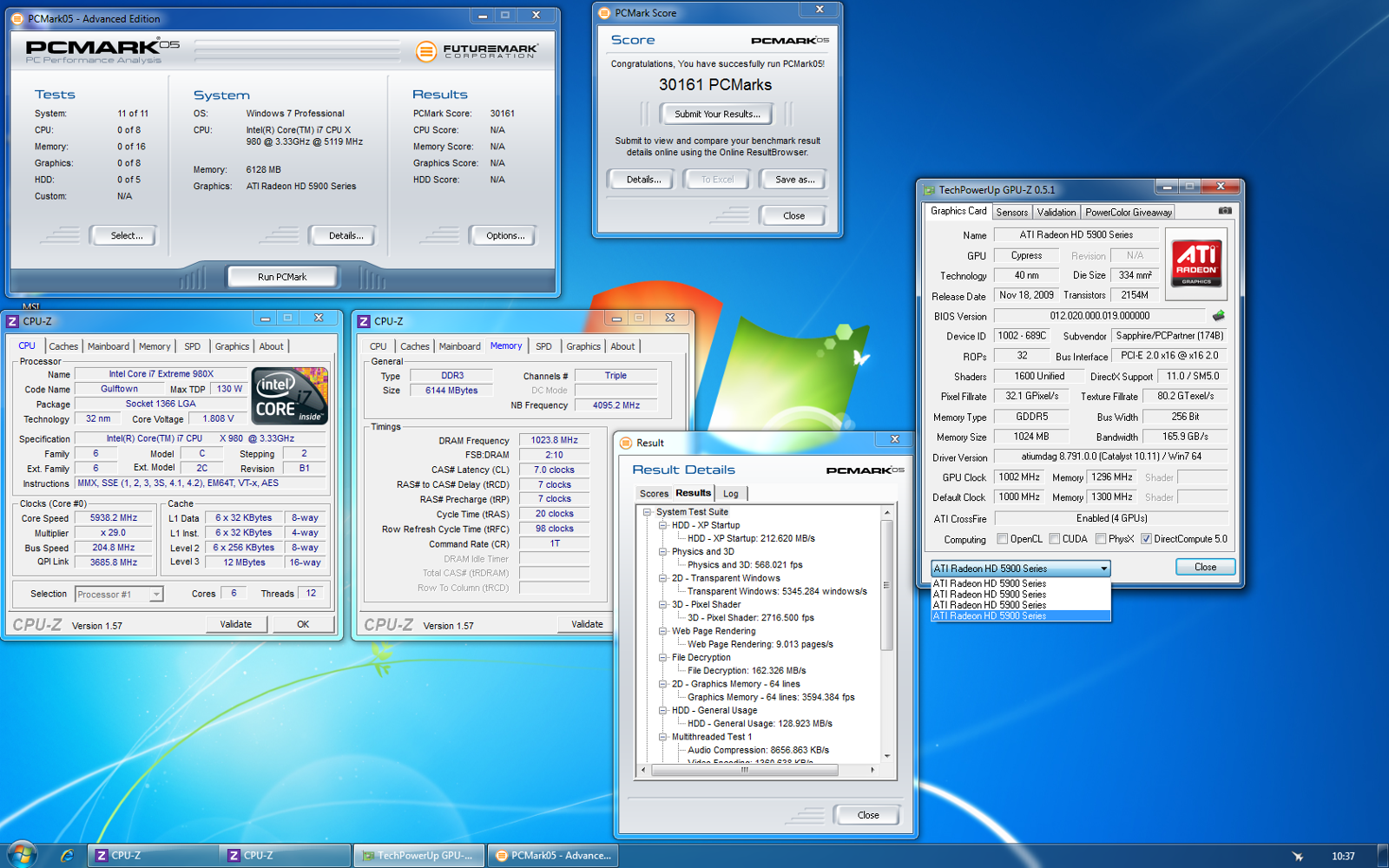Switch to Scores tab in Result window

point(654,494)
